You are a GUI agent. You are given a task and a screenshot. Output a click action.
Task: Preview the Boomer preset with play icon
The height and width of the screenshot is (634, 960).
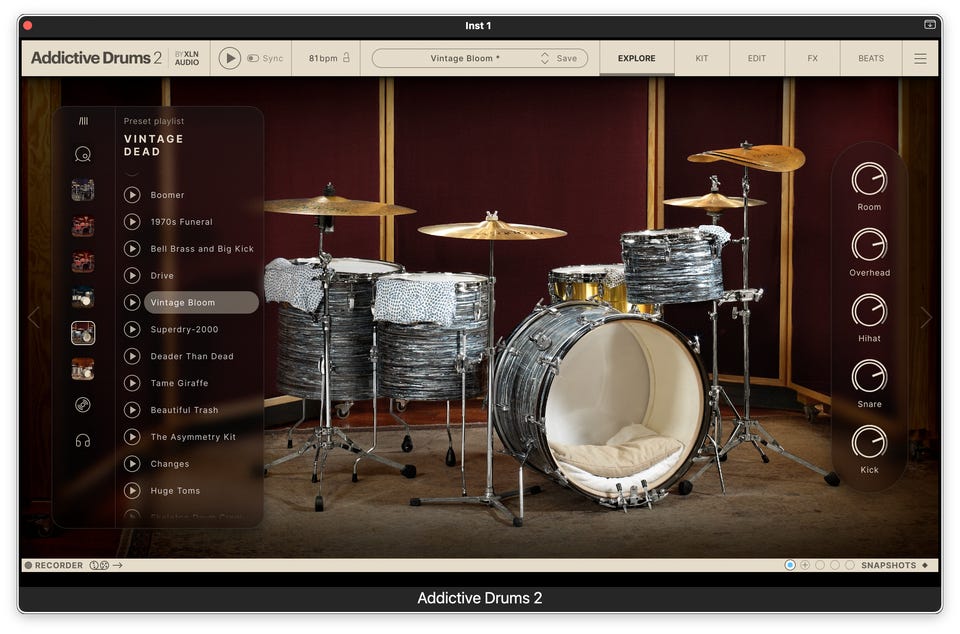(x=132, y=195)
